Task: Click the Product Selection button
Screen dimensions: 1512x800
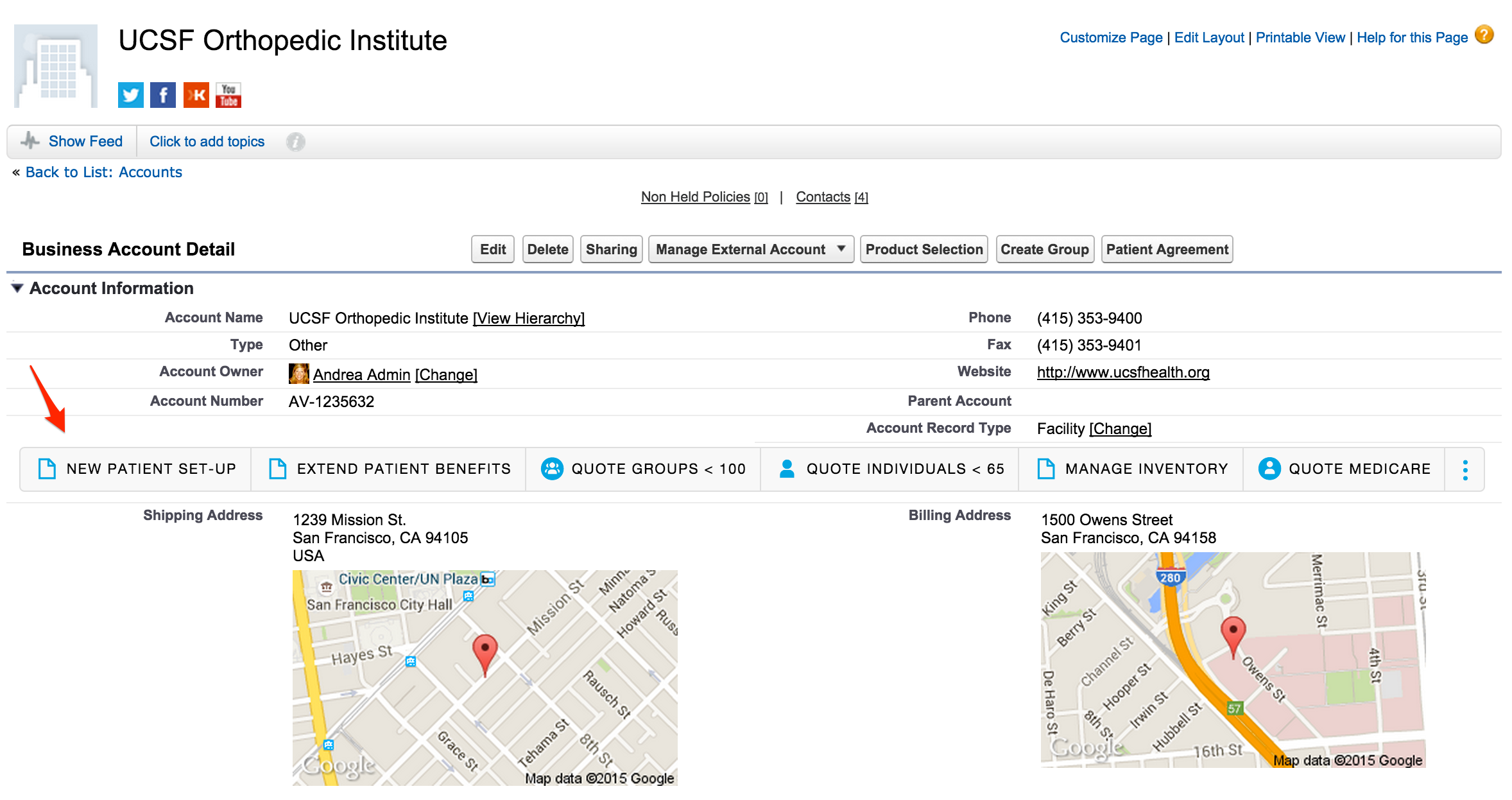Action: (924, 249)
